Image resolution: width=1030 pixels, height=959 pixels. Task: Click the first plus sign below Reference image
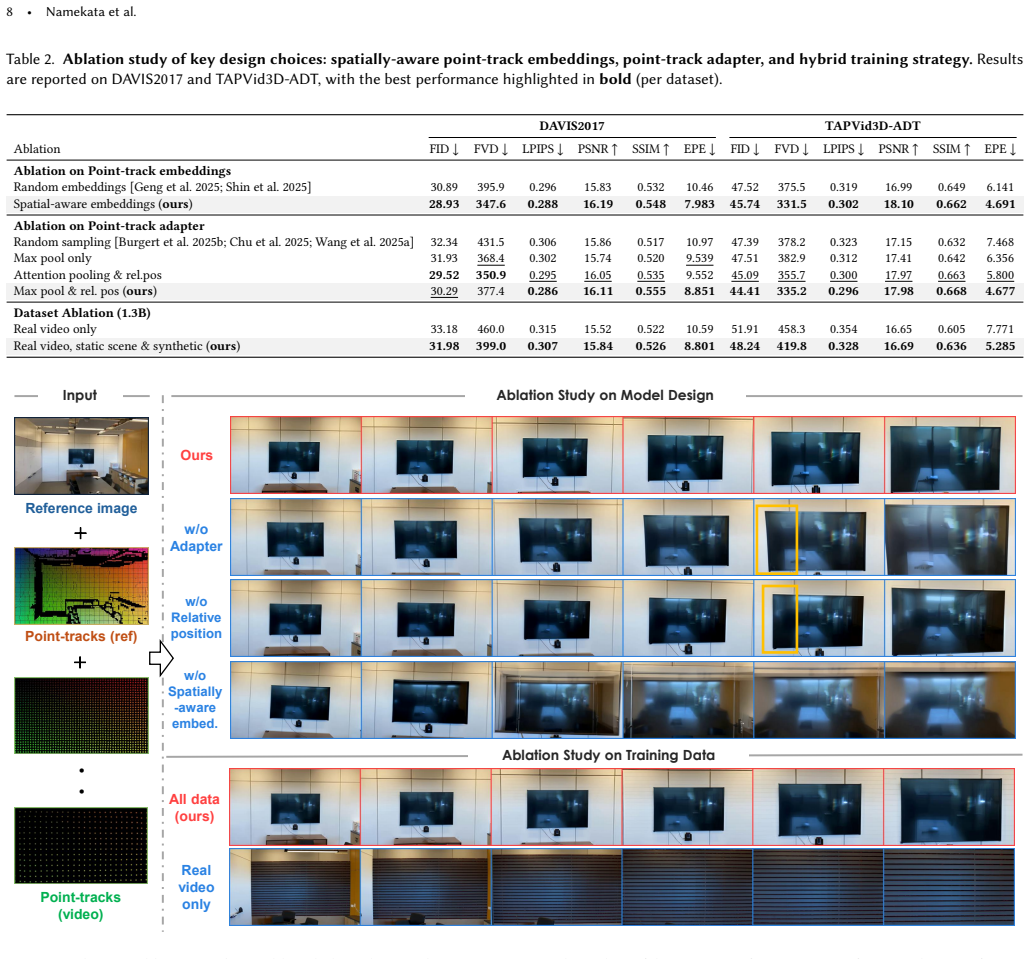(x=80, y=533)
